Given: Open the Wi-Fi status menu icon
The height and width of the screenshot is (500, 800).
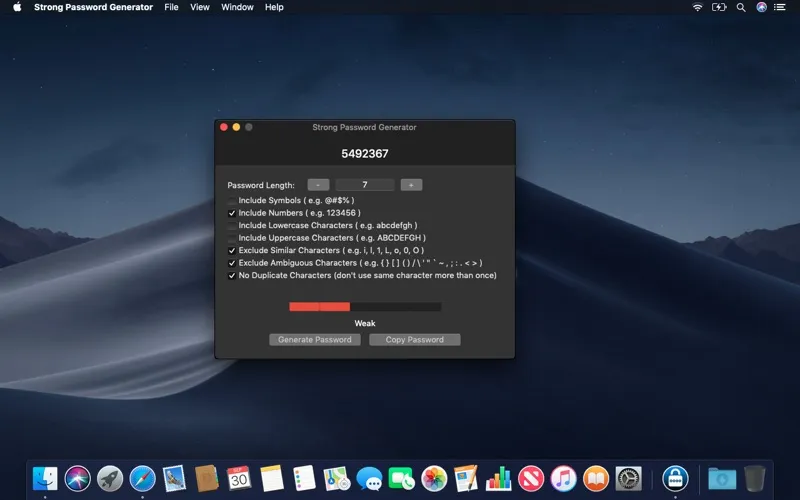Looking at the screenshot, I should tap(697, 7).
